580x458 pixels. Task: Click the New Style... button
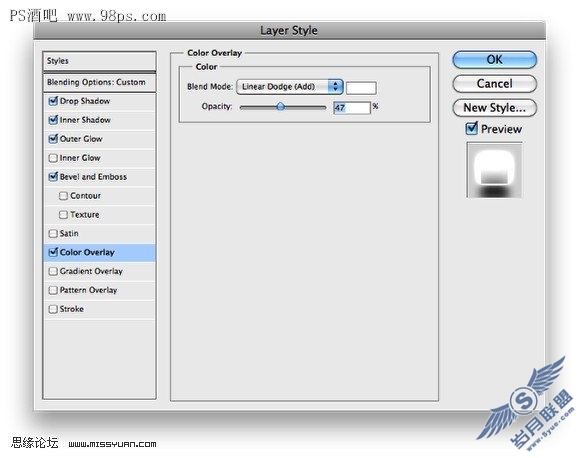[495, 108]
